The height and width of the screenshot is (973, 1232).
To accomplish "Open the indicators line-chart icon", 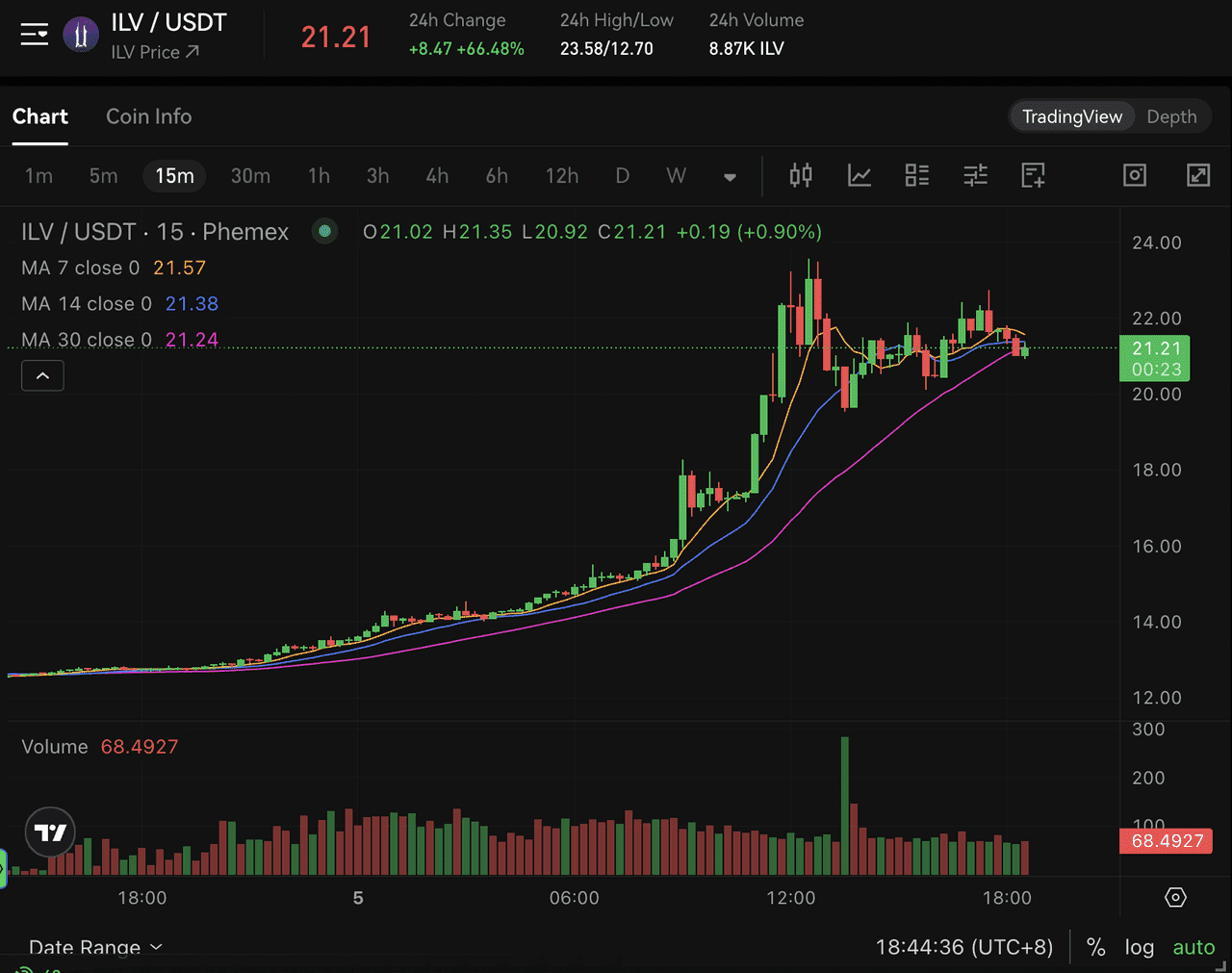I will (859, 176).
